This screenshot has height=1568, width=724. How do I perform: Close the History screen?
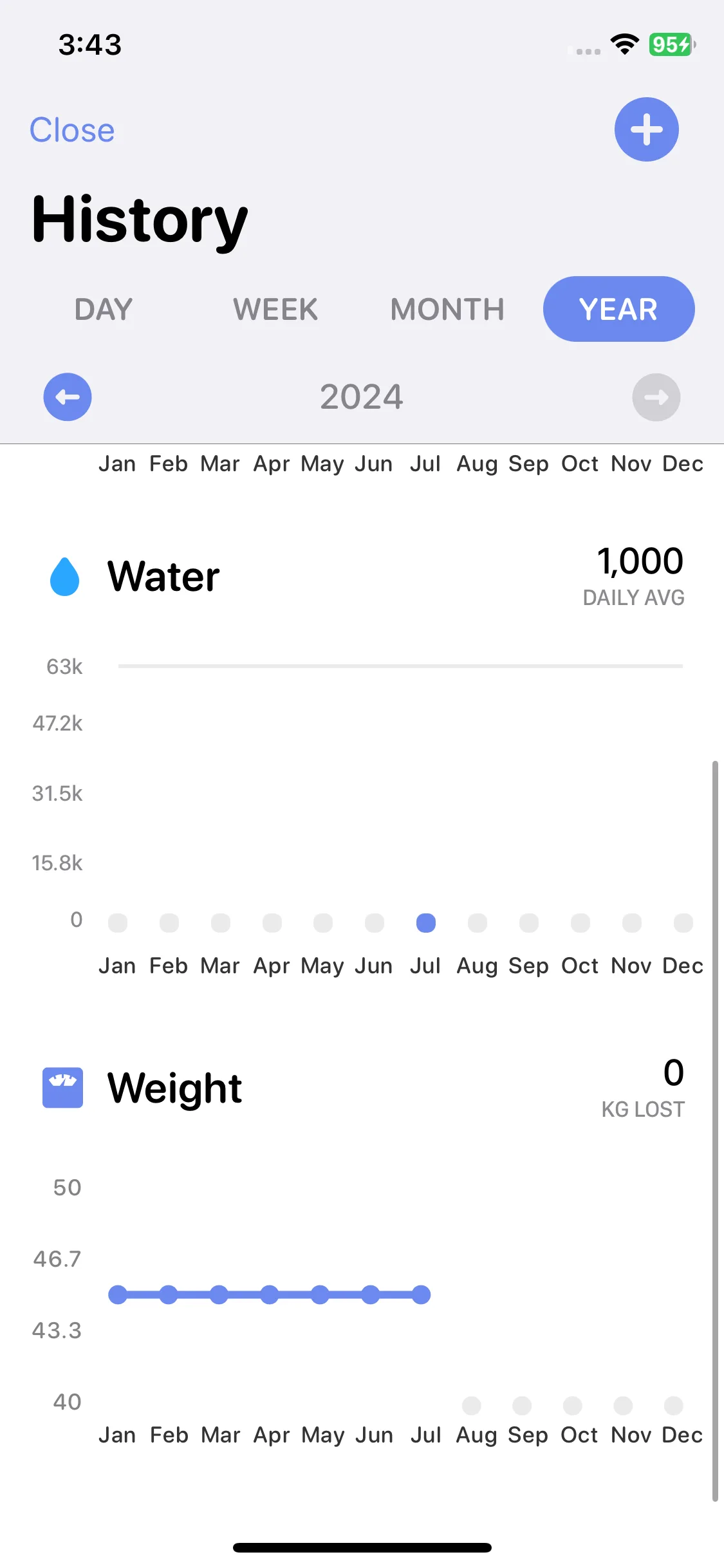72,130
